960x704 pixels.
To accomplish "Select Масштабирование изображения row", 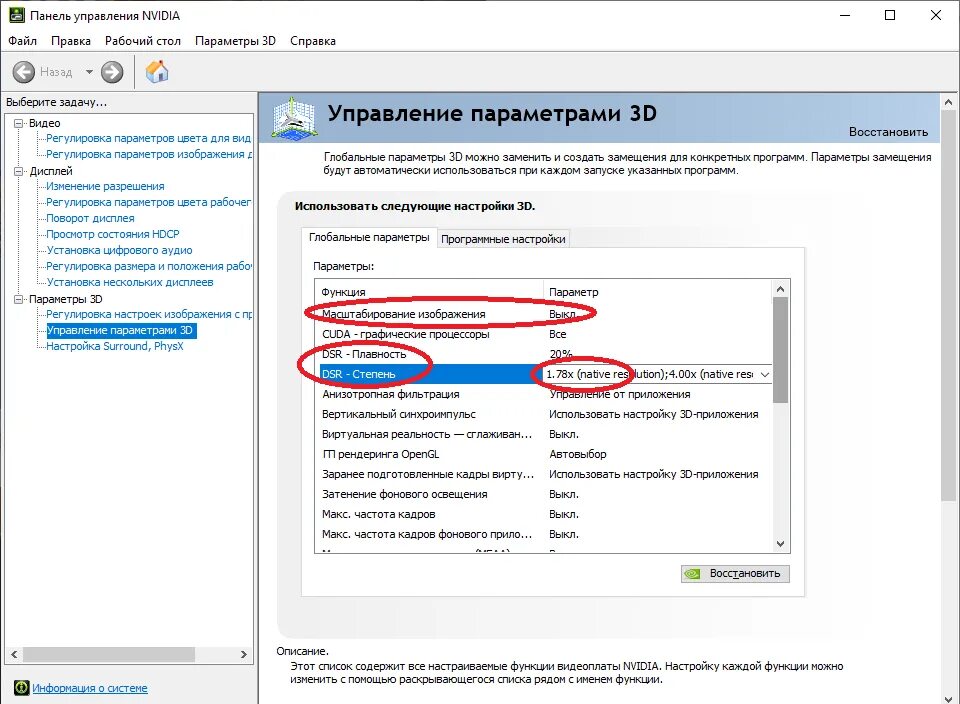I will pyautogui.click(x=543, y=314).
